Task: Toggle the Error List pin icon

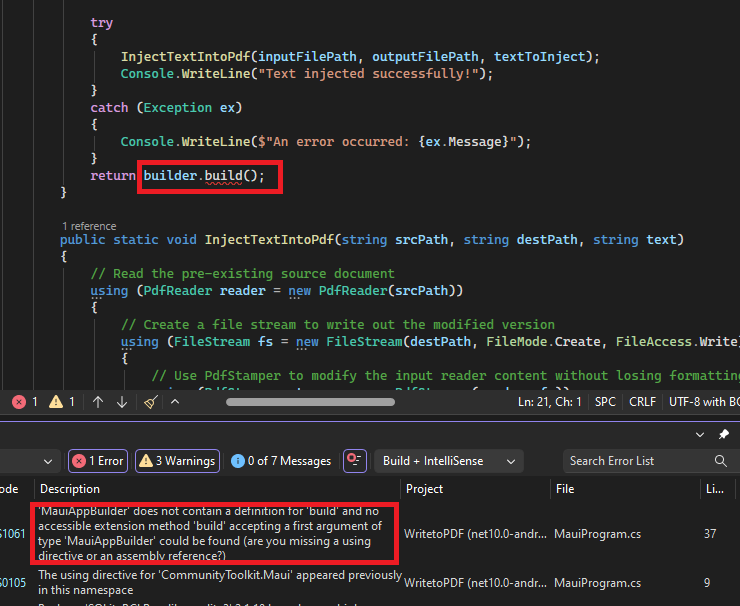Action: click(x=723, y=434)
